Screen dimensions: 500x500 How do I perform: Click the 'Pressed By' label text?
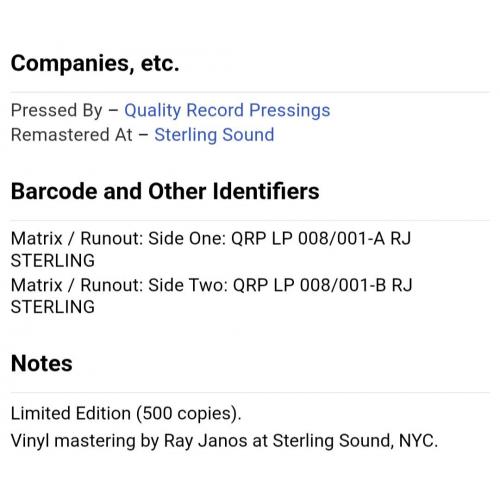point(57,110)
